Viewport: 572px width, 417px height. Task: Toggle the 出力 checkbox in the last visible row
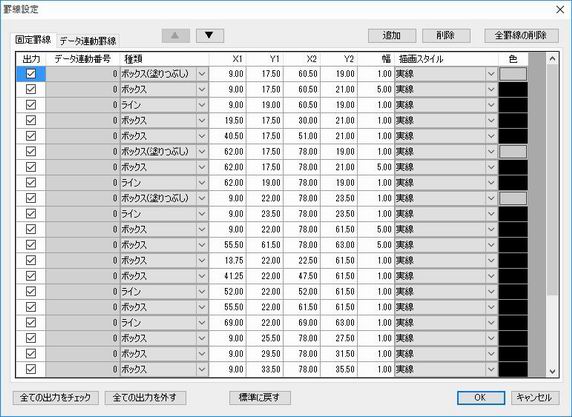click(31, 369)
